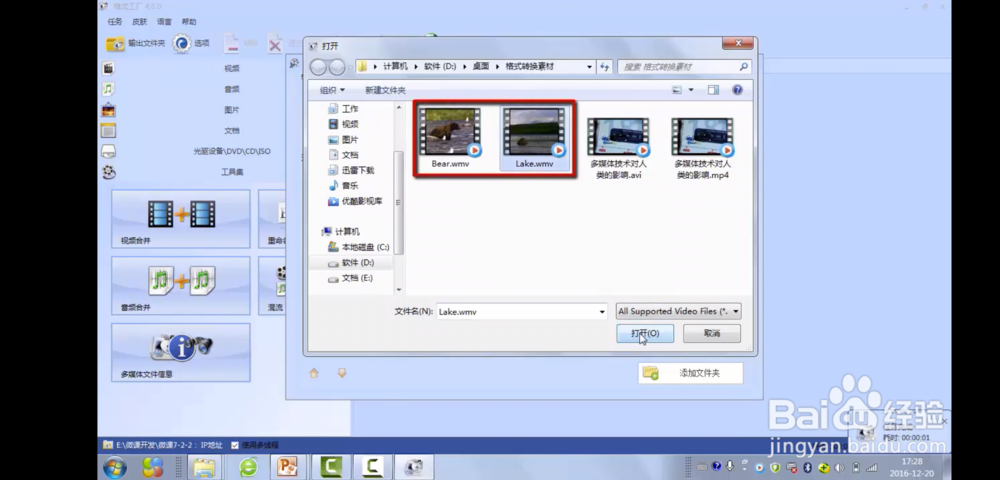This screenshot has height=480, width=1000.
Task: Open the 任务 menu
Action: pos(115,22)
